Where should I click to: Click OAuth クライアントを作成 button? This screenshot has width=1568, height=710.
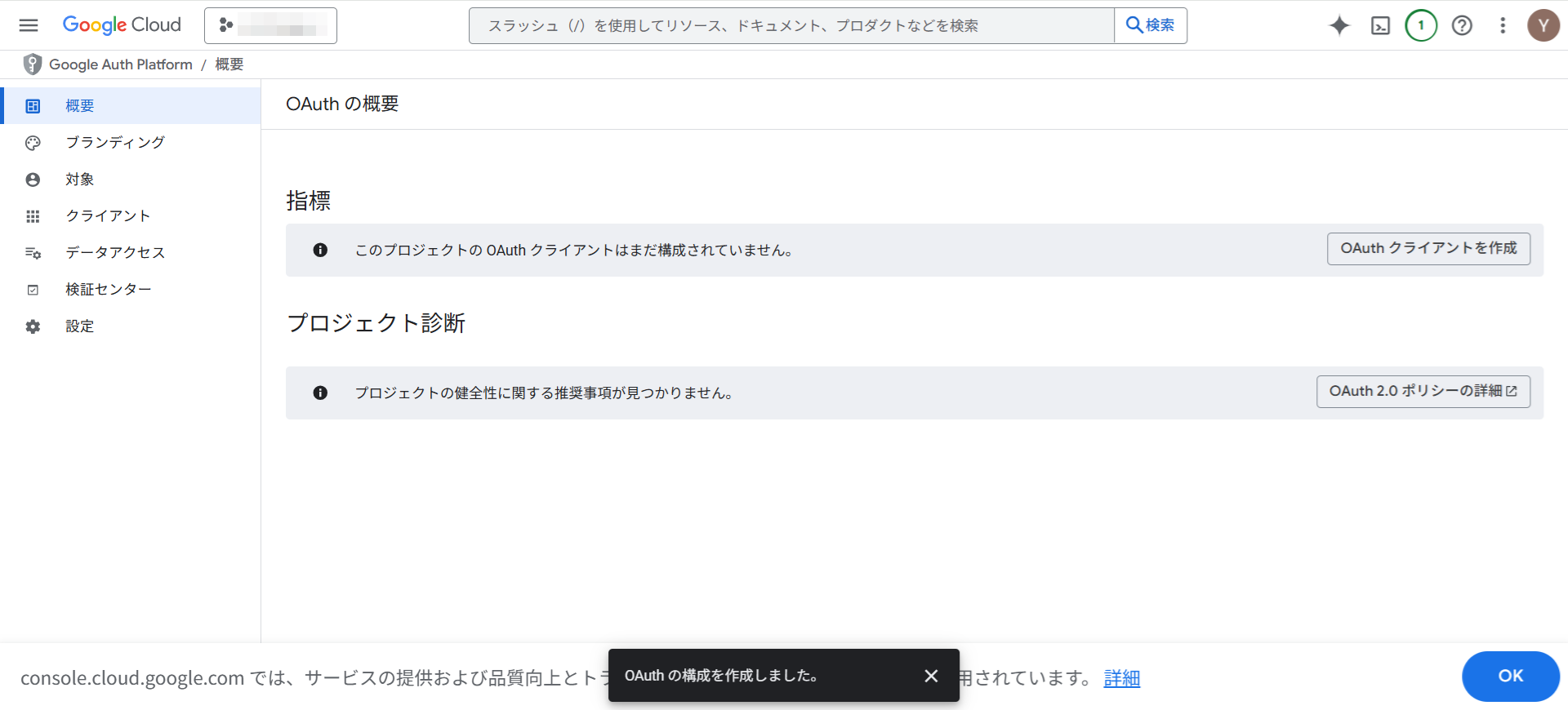pos(1428,249)
